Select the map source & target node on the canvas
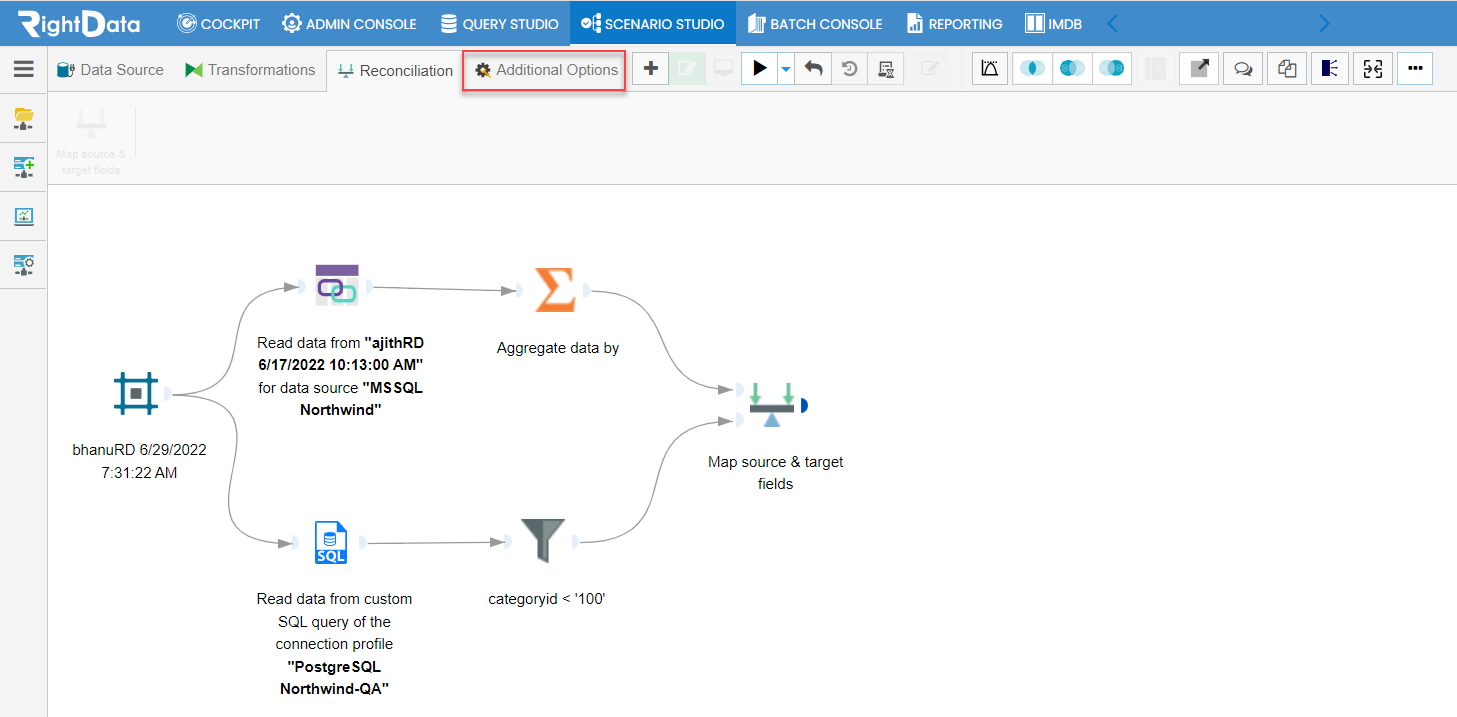Image resolution: width=1457 pixels, height=717 pixels. click(x=771, y=404)
